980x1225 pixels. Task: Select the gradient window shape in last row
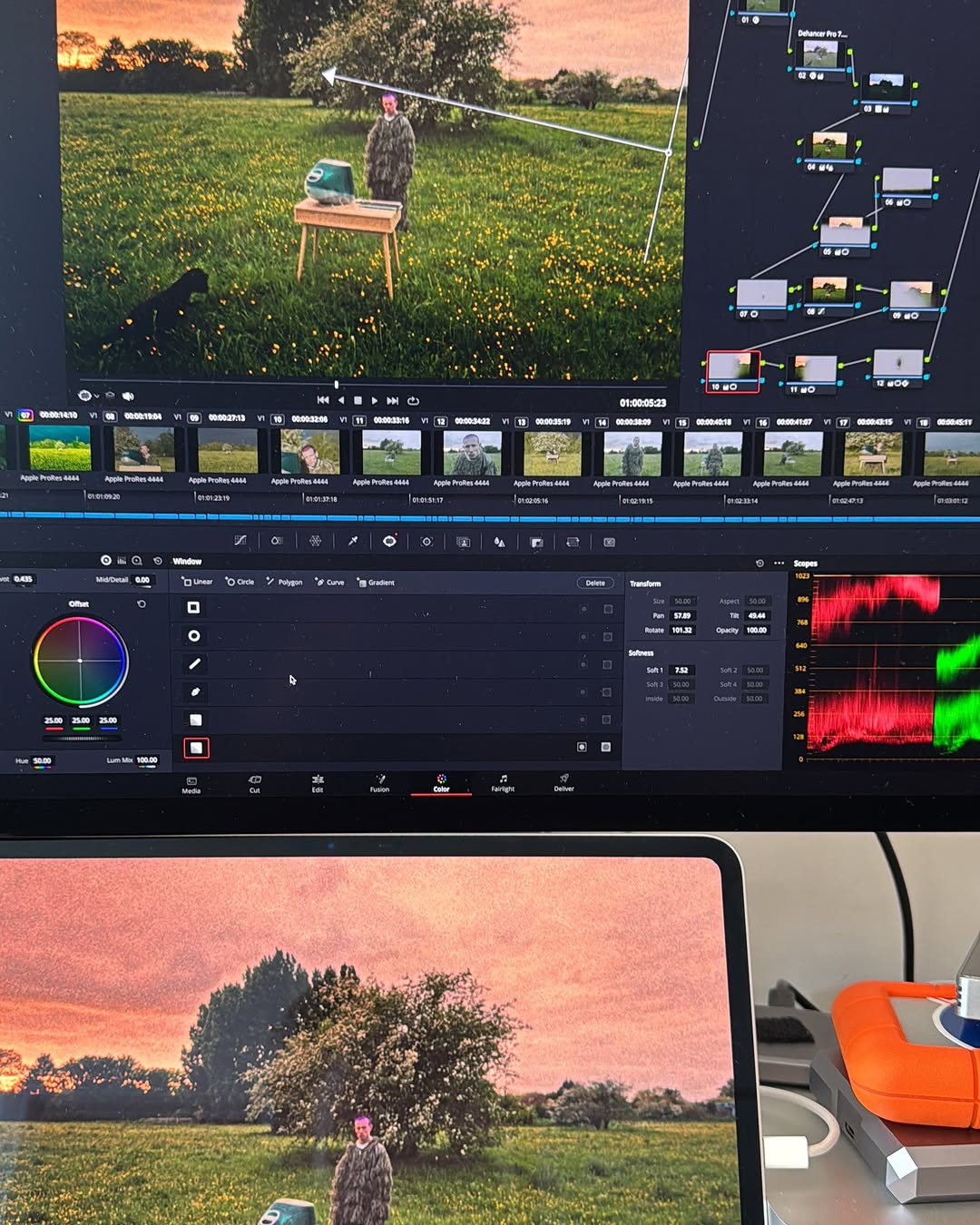point(196,748)
